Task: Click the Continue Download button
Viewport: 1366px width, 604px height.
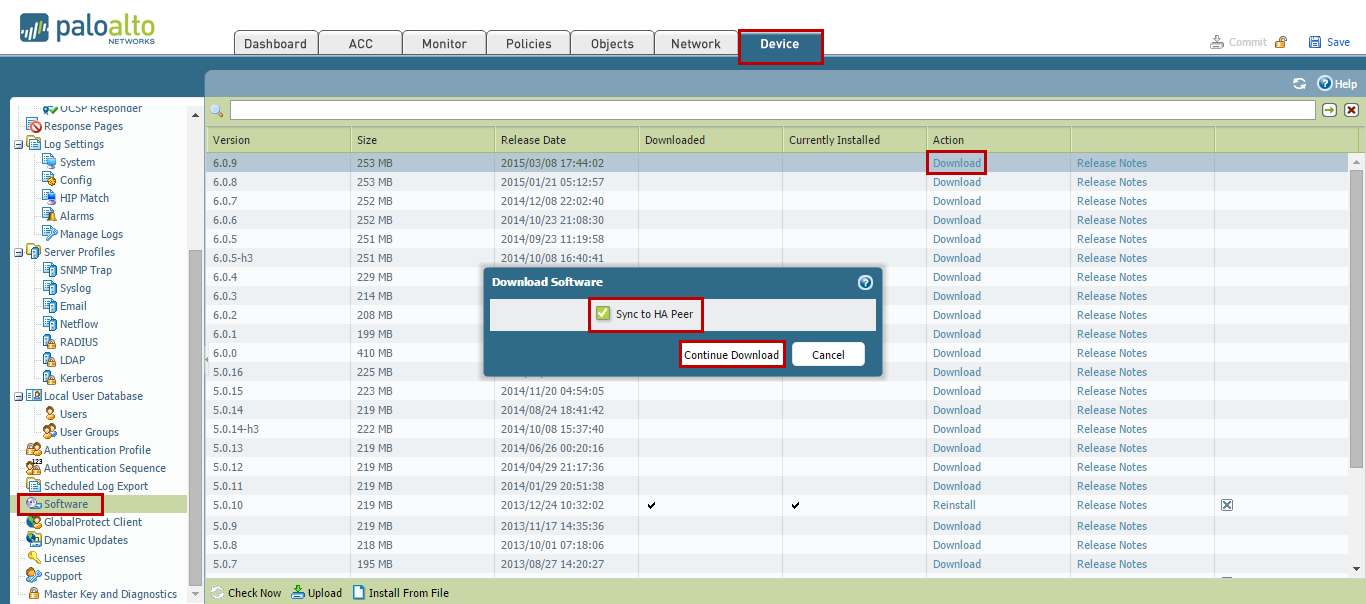Action: pos(732,354)
